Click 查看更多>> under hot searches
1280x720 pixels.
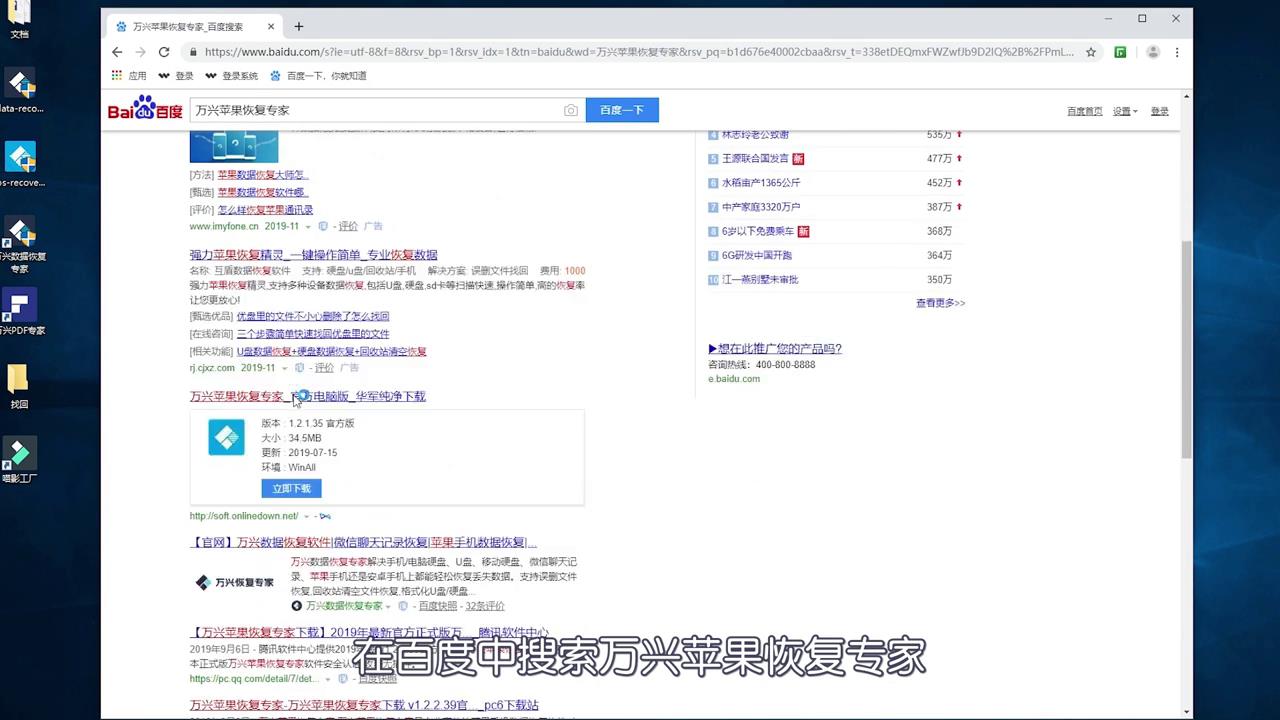pyautogui.click(x=940, y=303)
